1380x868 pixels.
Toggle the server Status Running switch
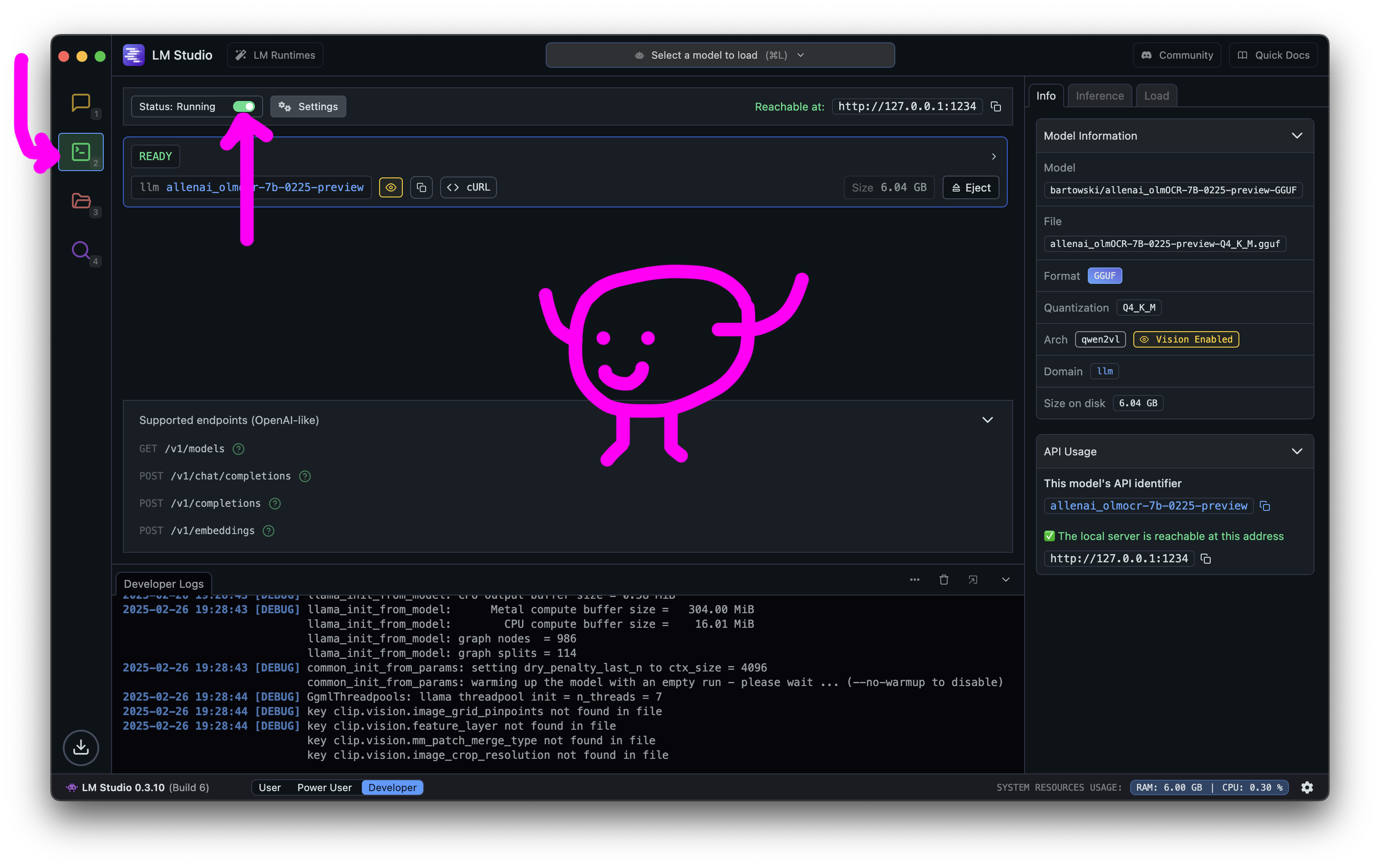click(x=244, y=106)
